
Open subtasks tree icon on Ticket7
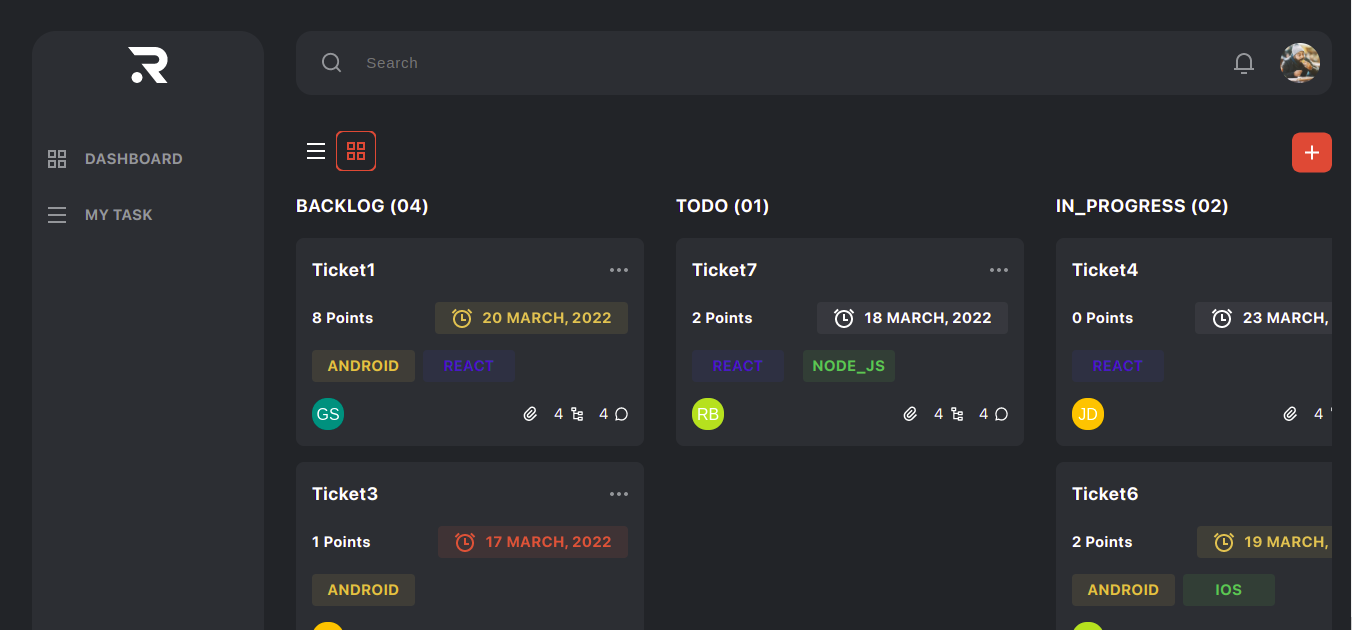(x=957, y=413)
